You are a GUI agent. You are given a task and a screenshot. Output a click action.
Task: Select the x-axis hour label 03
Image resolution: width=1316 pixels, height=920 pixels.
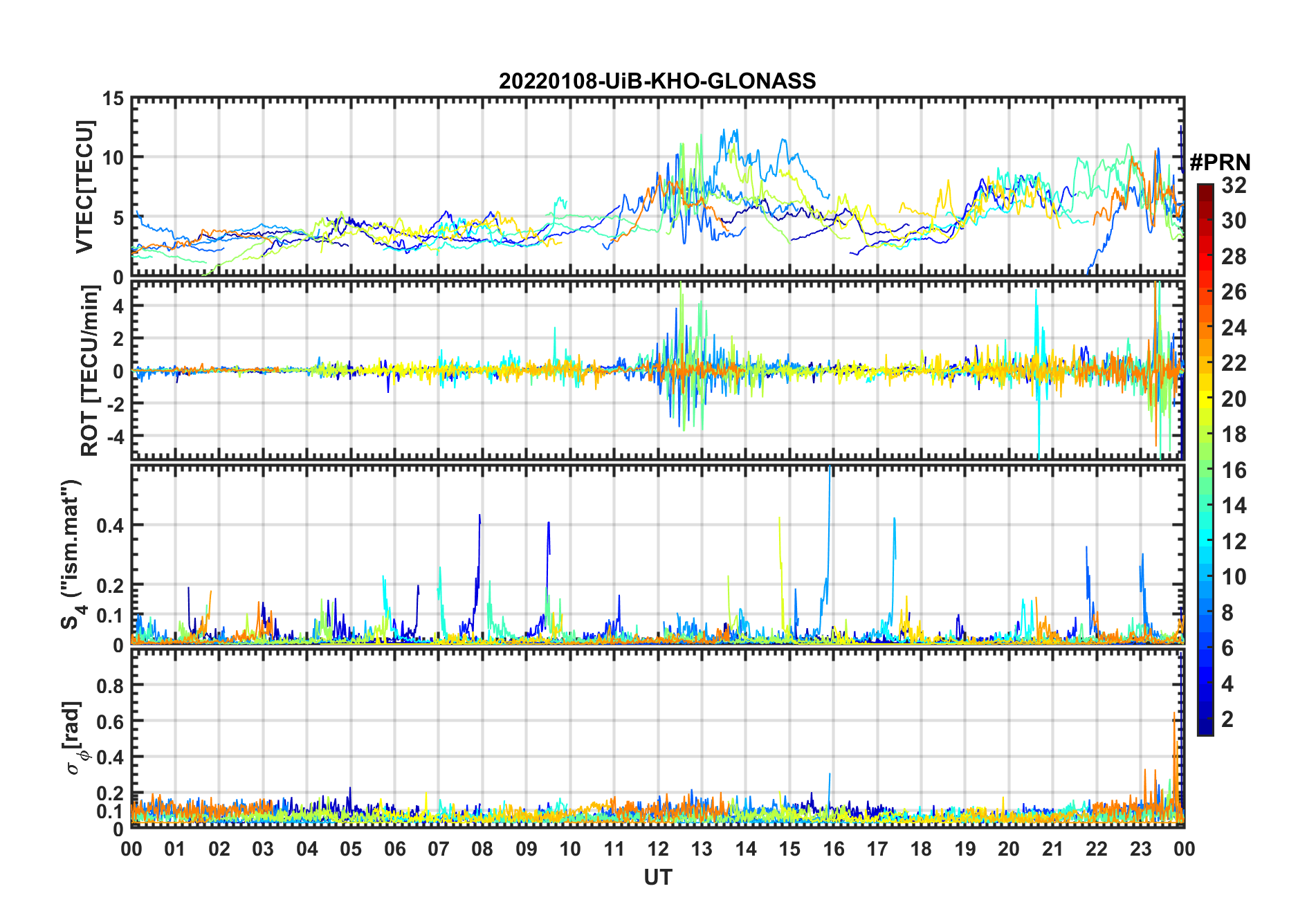tap(263, 849)
